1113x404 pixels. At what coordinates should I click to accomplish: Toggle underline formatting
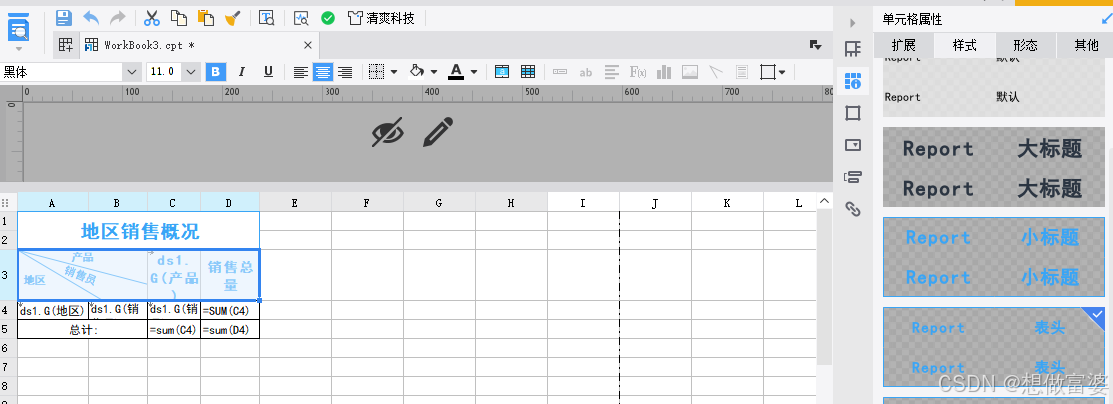click(x=268, y=72)
